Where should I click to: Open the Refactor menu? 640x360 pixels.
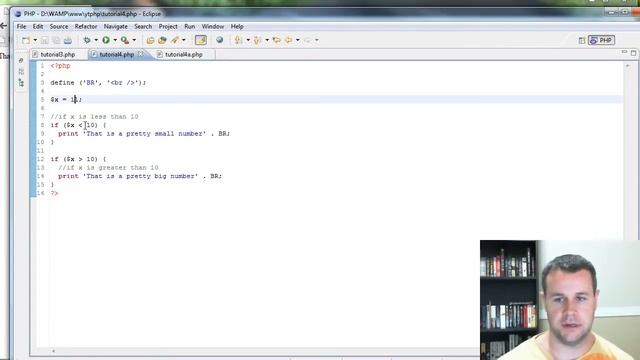(x=86, y=27)
